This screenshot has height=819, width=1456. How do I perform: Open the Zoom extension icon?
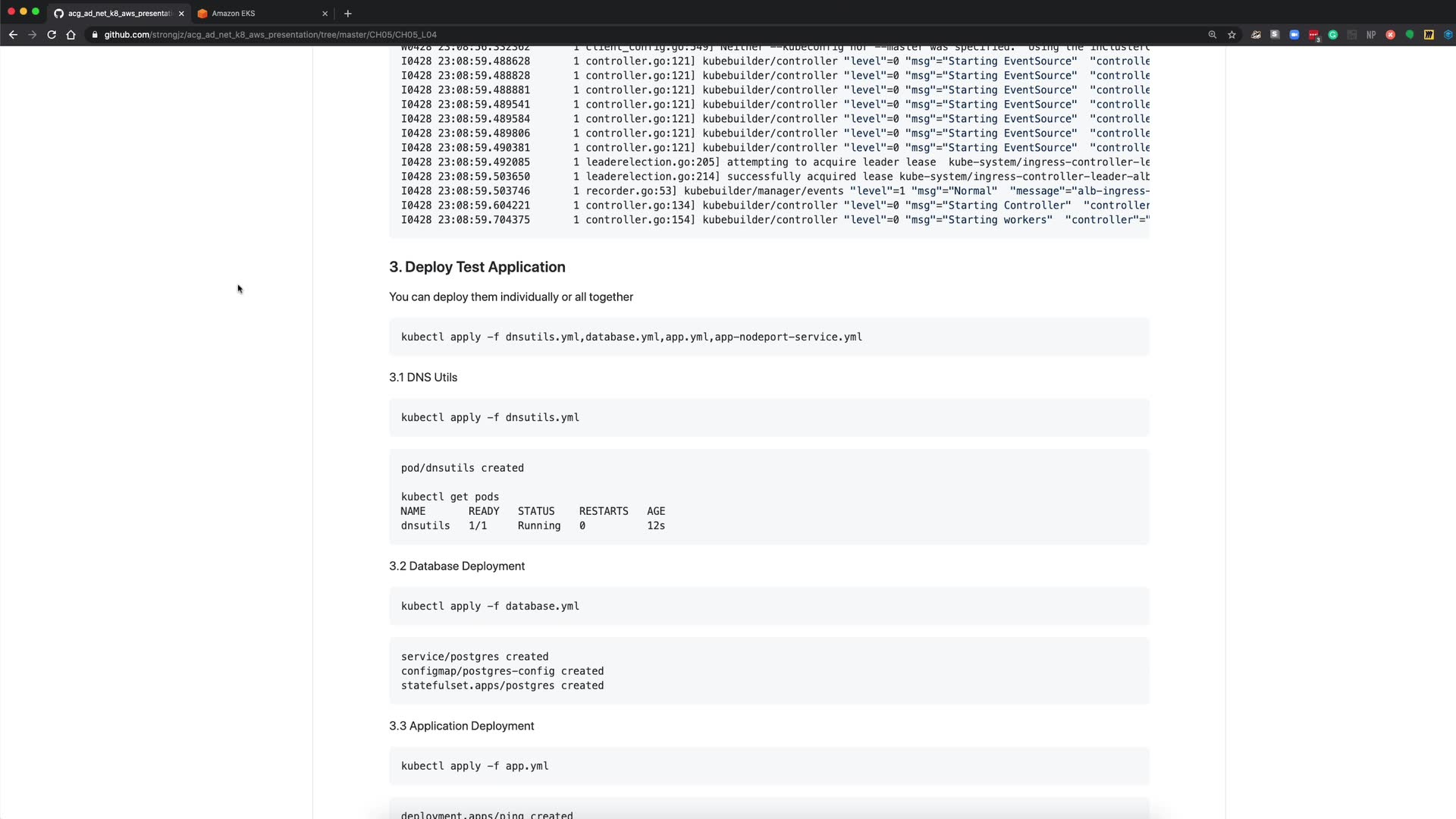[1294, 35]
